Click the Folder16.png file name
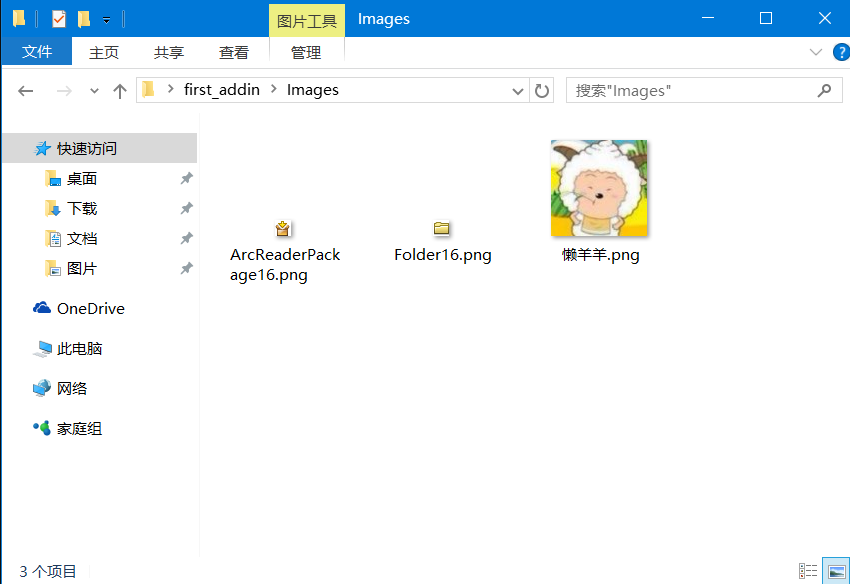 click(443, 255)
